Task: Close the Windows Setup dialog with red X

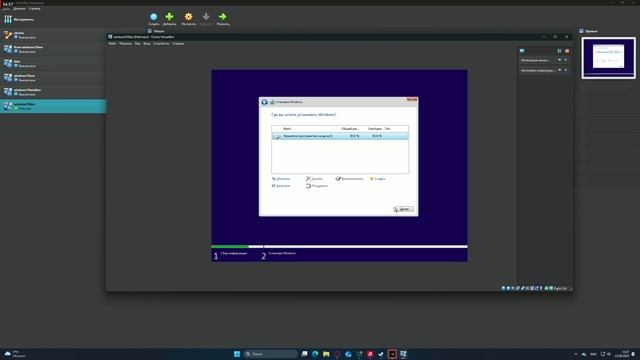Action: [x=412, y=99]
